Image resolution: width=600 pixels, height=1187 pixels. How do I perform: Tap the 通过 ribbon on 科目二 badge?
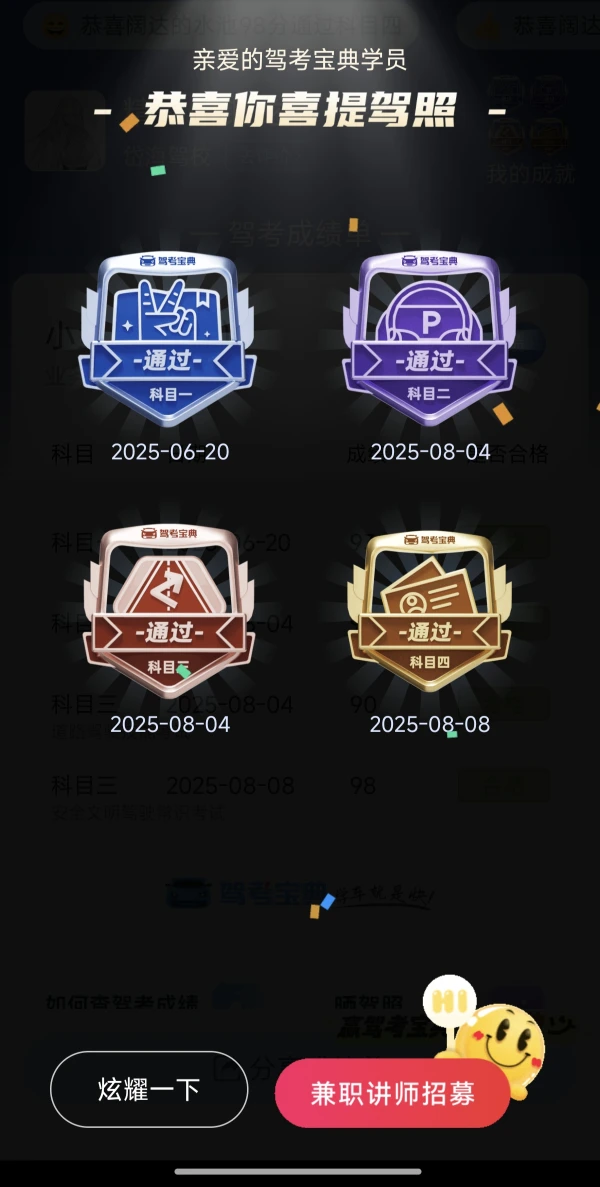(429, 361)
